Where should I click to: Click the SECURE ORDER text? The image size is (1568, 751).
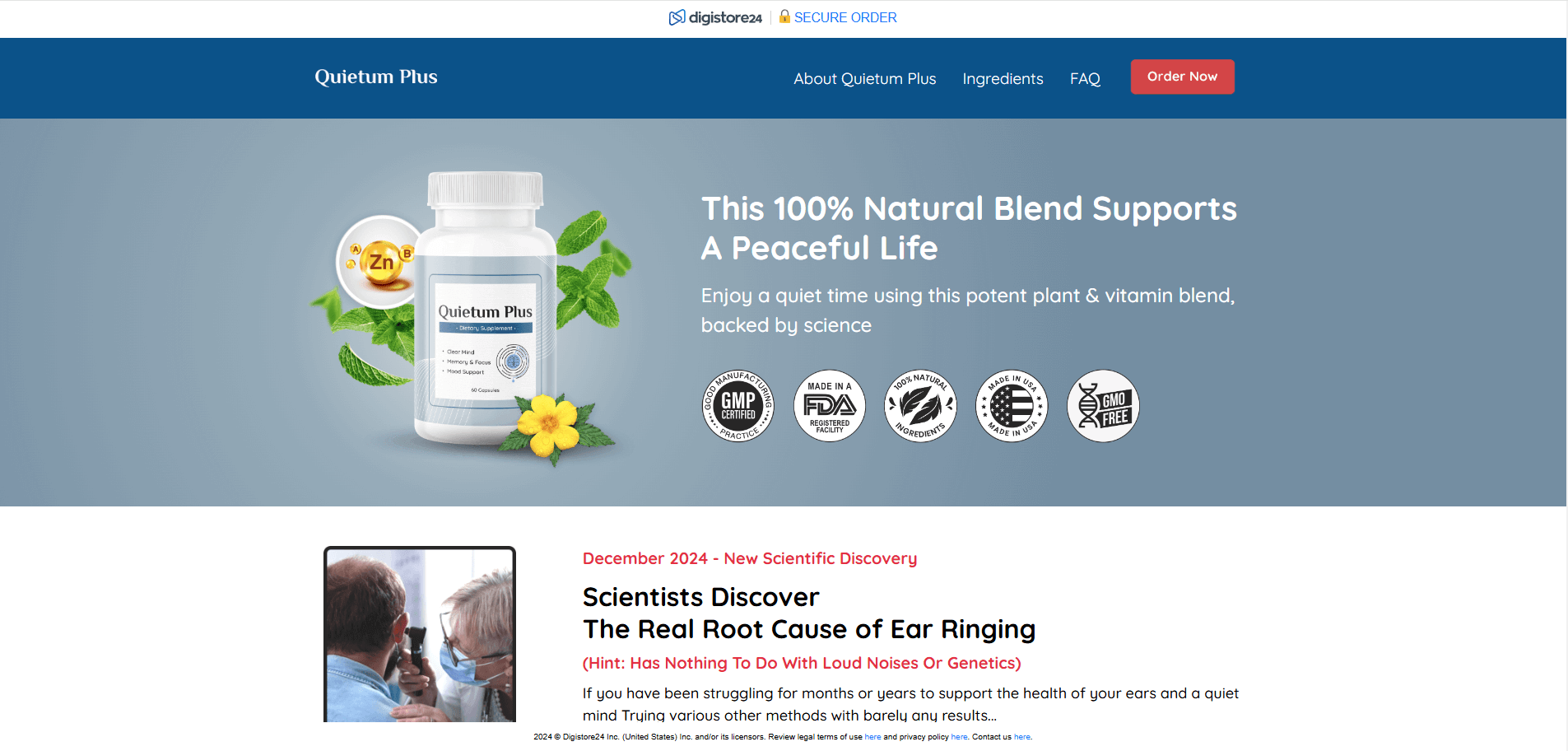pos(845,17)
